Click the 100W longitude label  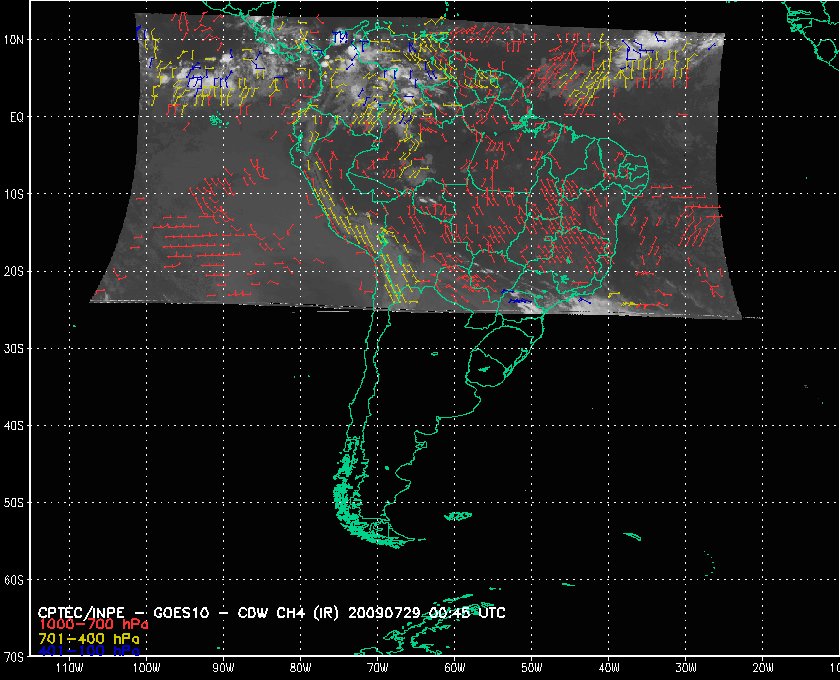click(x=145, y=668)
